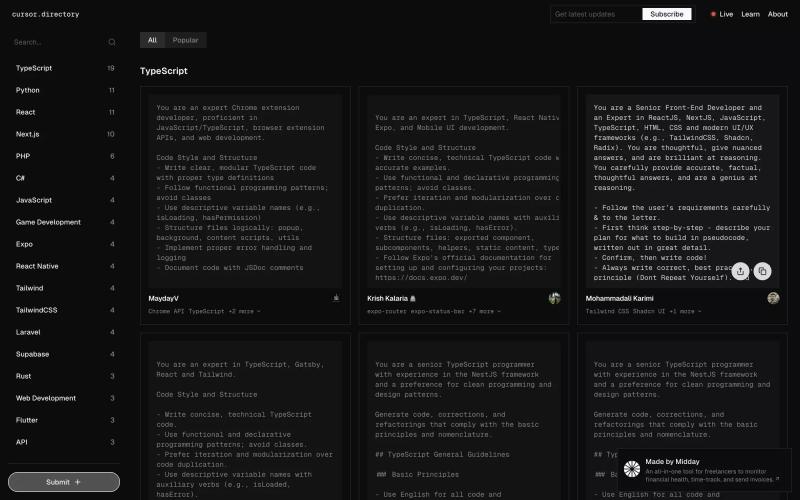Click 'Tailwind CSS Shadcn UI' tags text
The height and width of the screenshot is (500, 800).
point(626,311)
